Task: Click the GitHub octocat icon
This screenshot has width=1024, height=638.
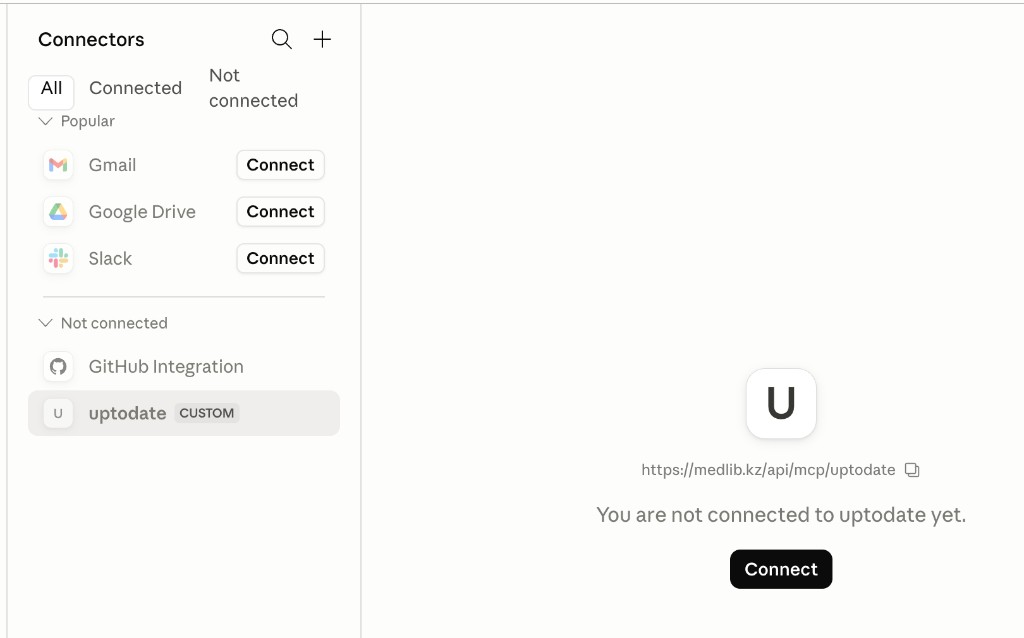Action: [x=58, y=366]
